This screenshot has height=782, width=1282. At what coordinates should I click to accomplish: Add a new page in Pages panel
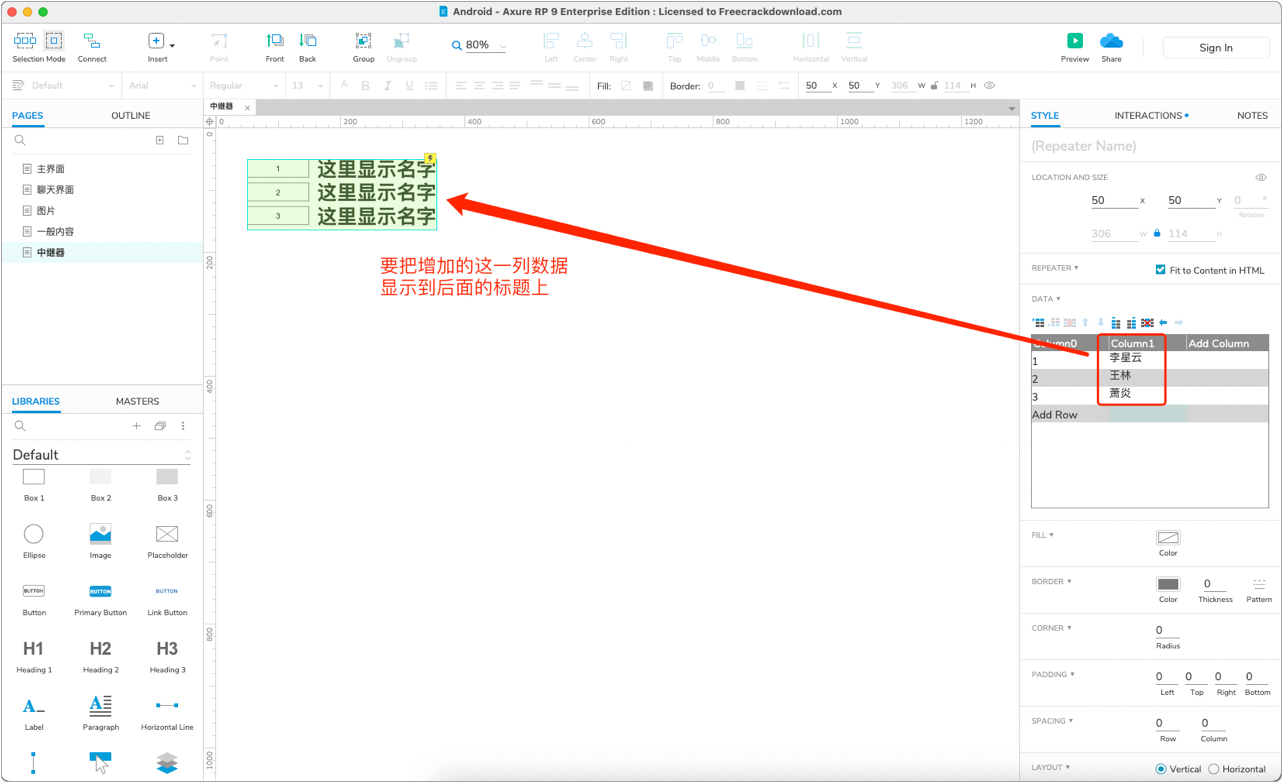(160, 141)
